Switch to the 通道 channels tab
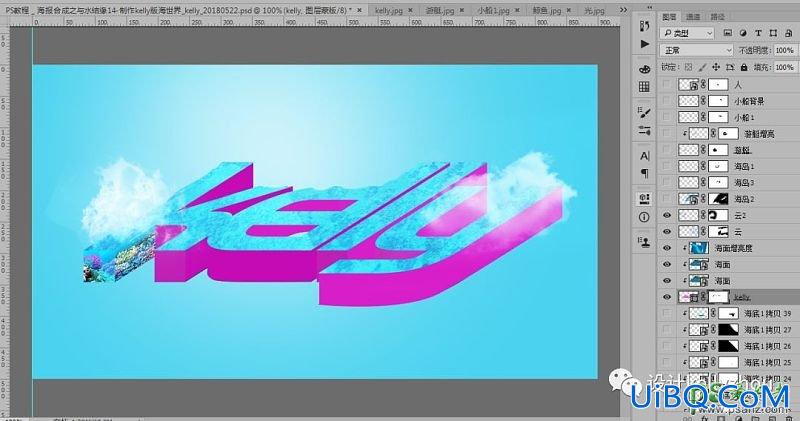Image resolution: width=800 pixels, height=421 pixels. coord(693,17)
